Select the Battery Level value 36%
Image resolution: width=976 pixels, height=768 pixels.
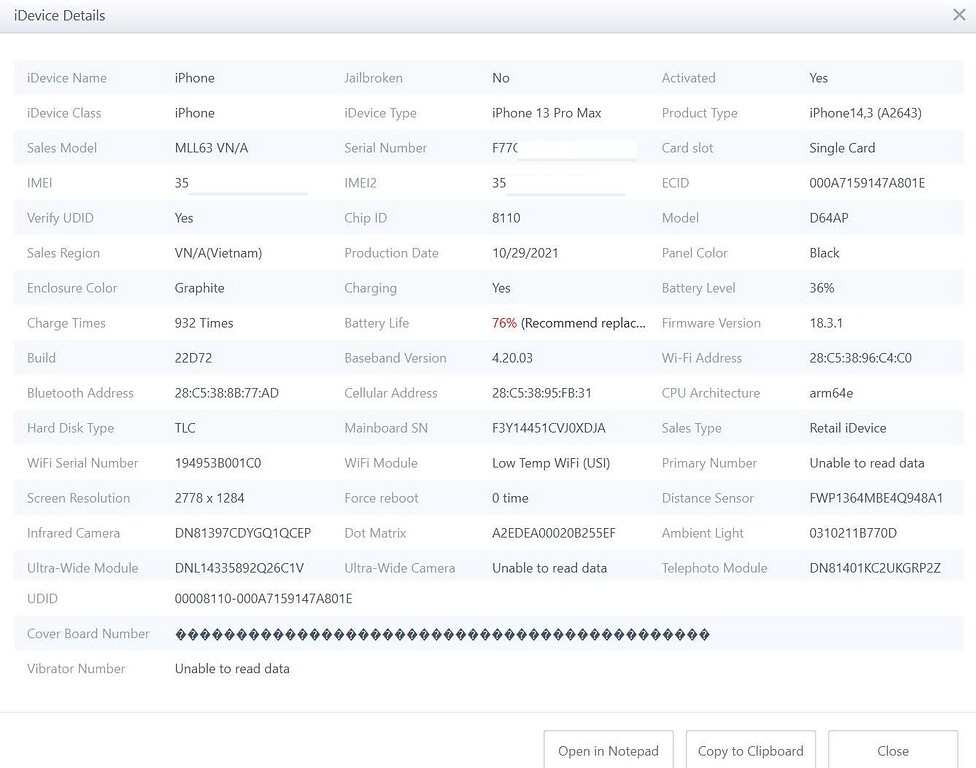(822, 288)
